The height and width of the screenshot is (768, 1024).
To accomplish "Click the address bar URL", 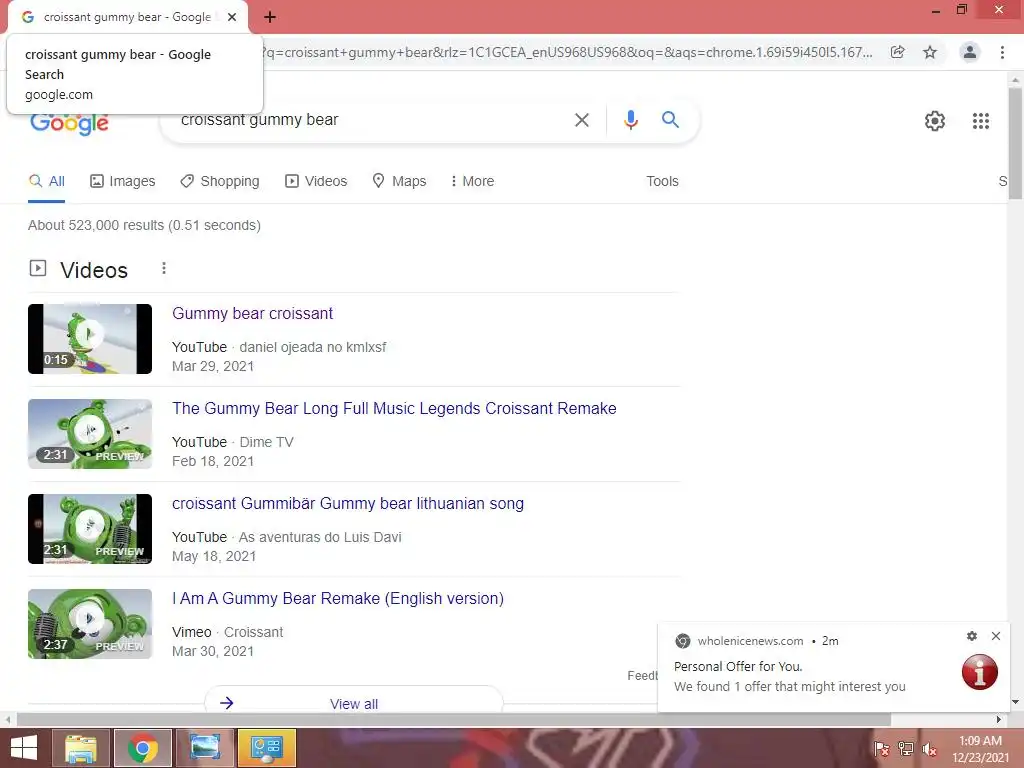I will [x=567, y=52].
